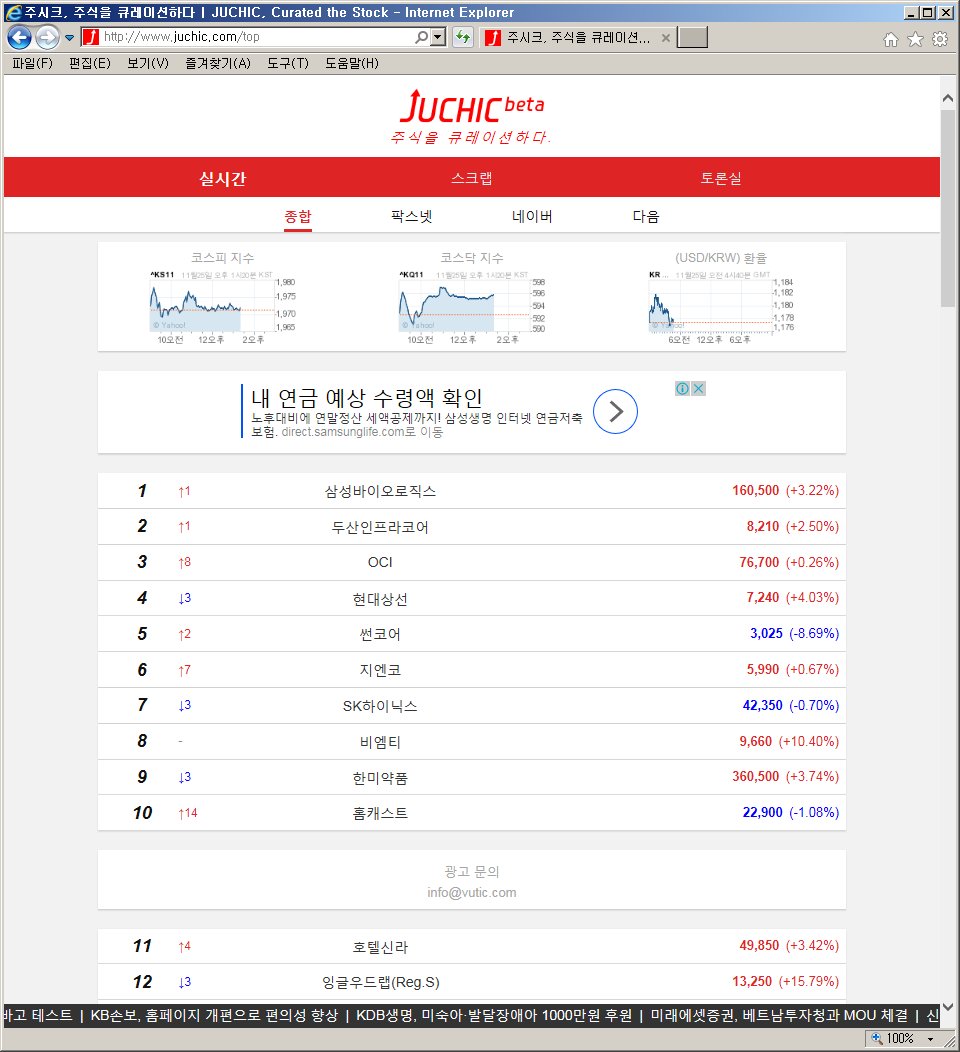Screen dimensions: 960x1052
Task: Open the 파일(F) menu
Action: 32,63
